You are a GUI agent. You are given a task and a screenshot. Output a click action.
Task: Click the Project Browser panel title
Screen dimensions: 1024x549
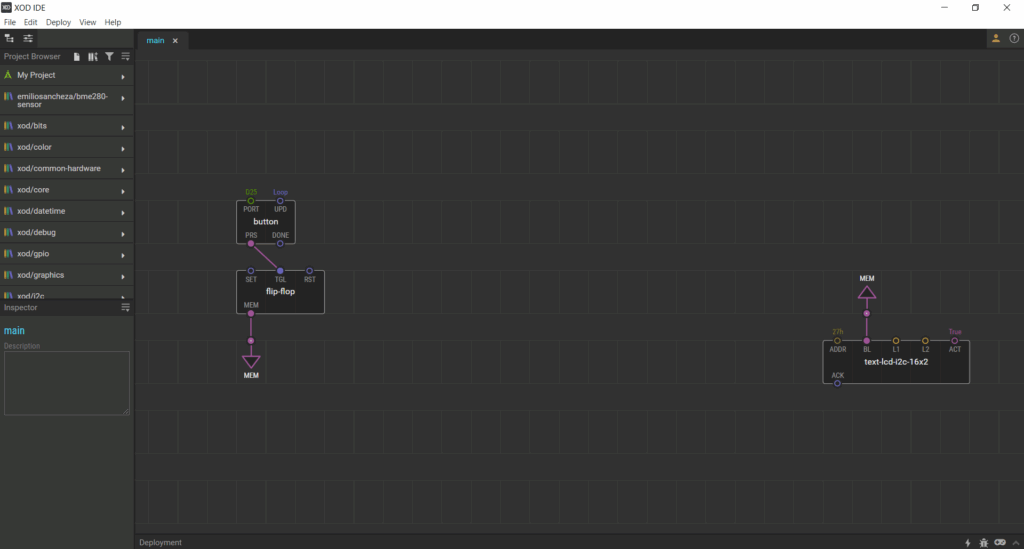[32, 57]
